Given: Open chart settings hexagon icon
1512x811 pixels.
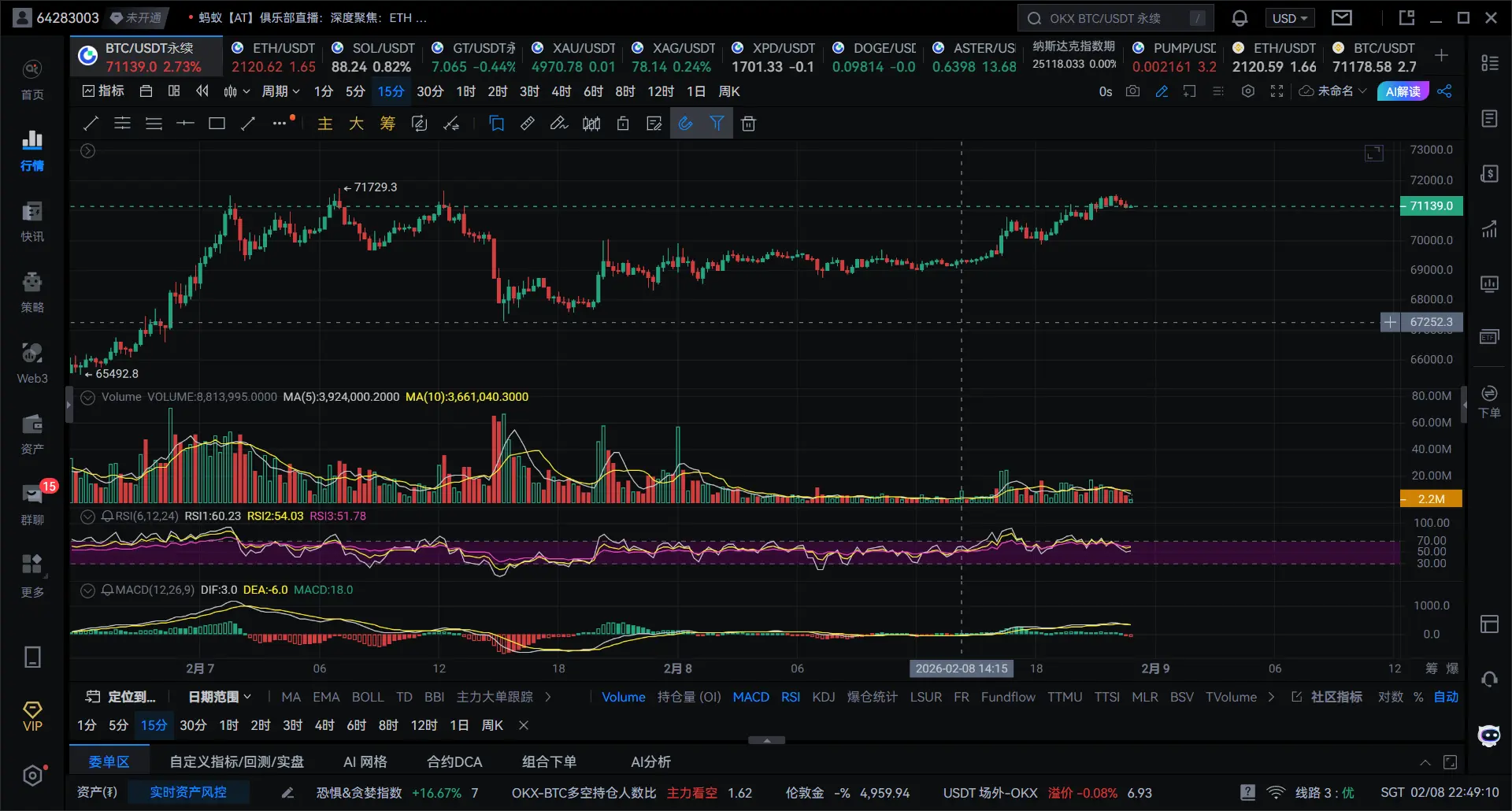Looking at the screenshot, I should point(1247,91).
